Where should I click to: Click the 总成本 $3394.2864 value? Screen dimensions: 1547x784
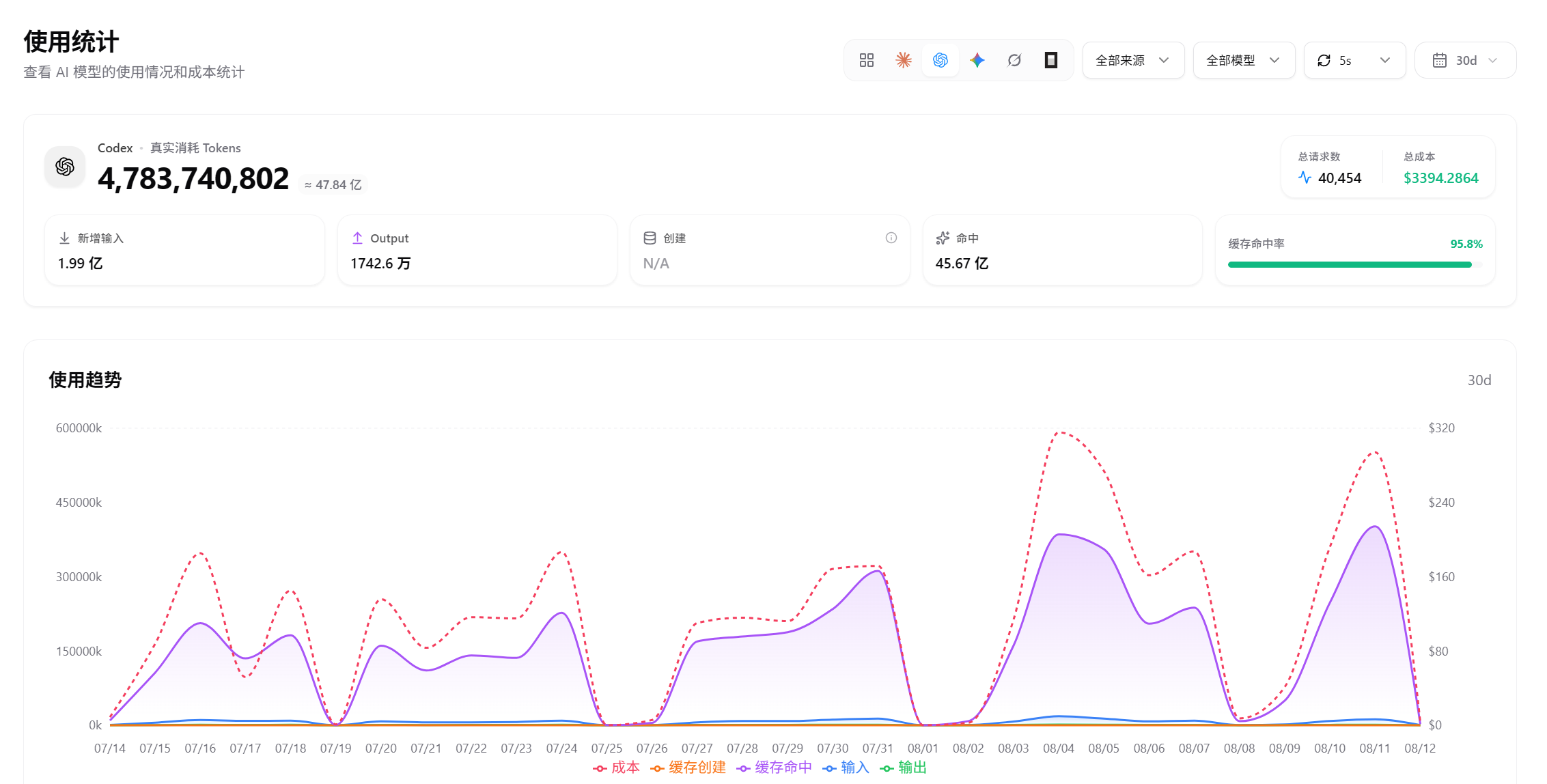(x=1440, y=178)
